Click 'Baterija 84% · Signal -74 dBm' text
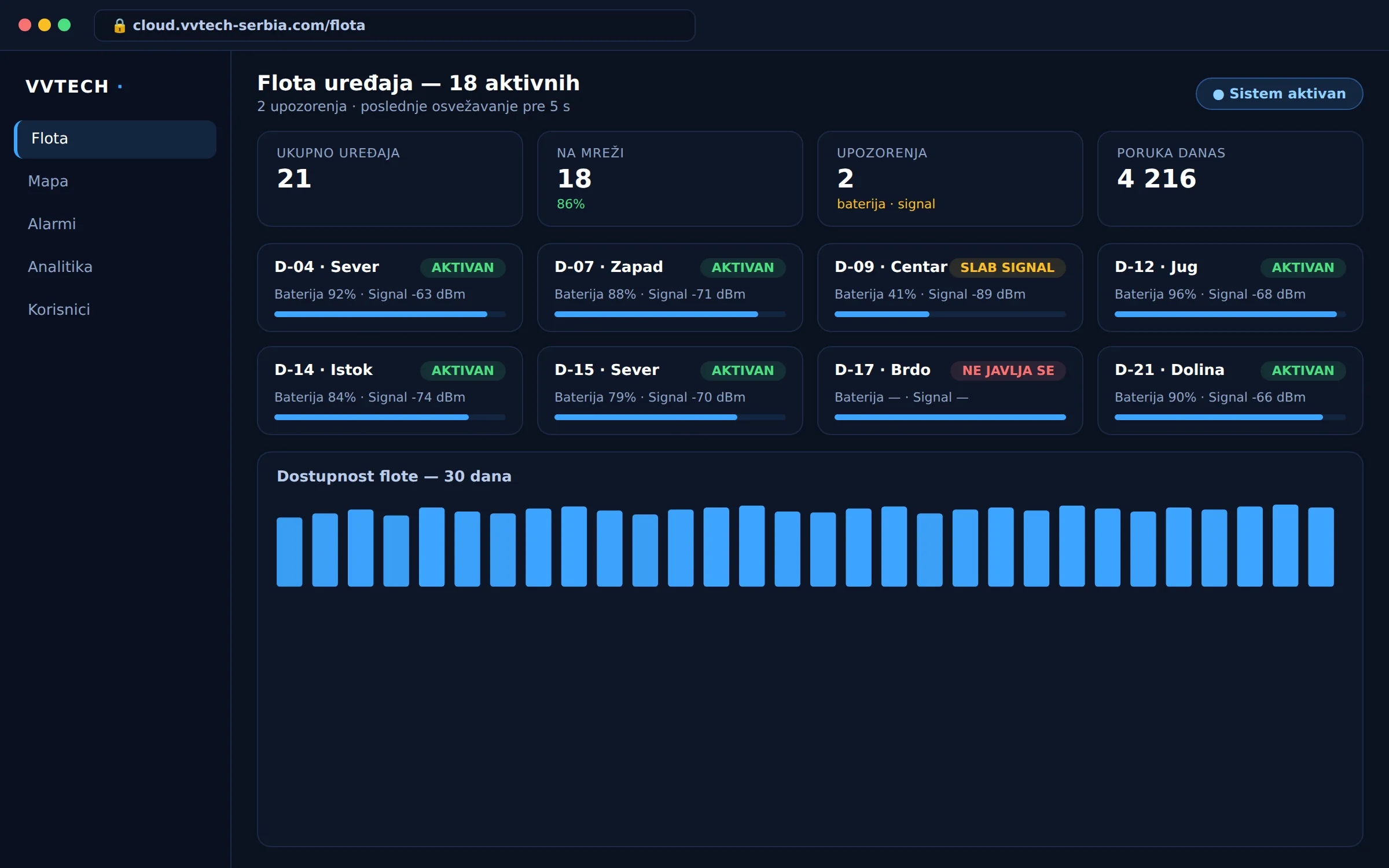 tap(370, 398)
